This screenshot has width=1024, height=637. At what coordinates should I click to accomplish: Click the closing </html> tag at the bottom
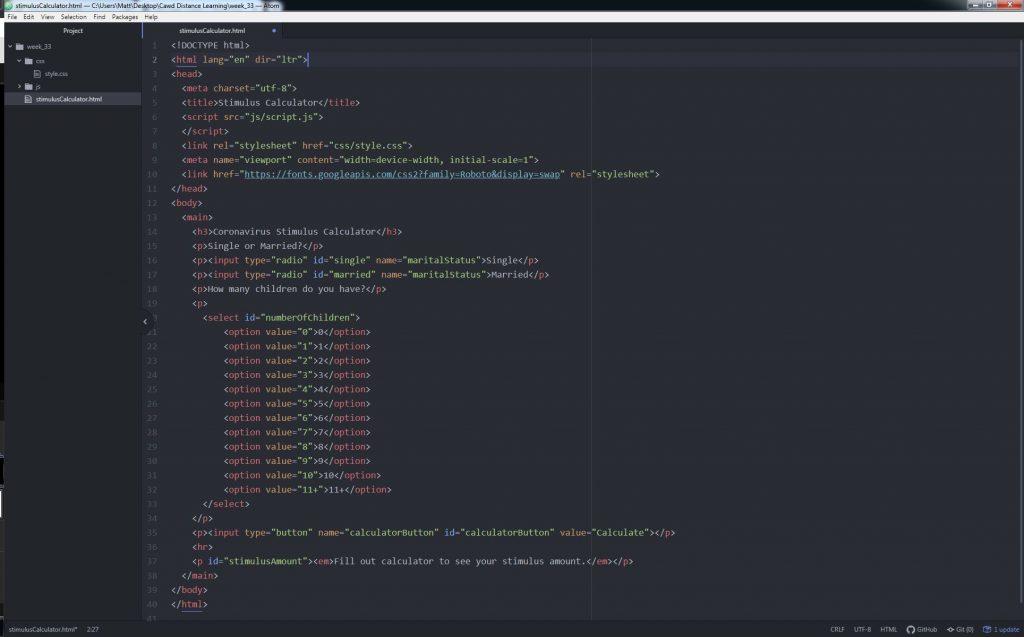189,605
